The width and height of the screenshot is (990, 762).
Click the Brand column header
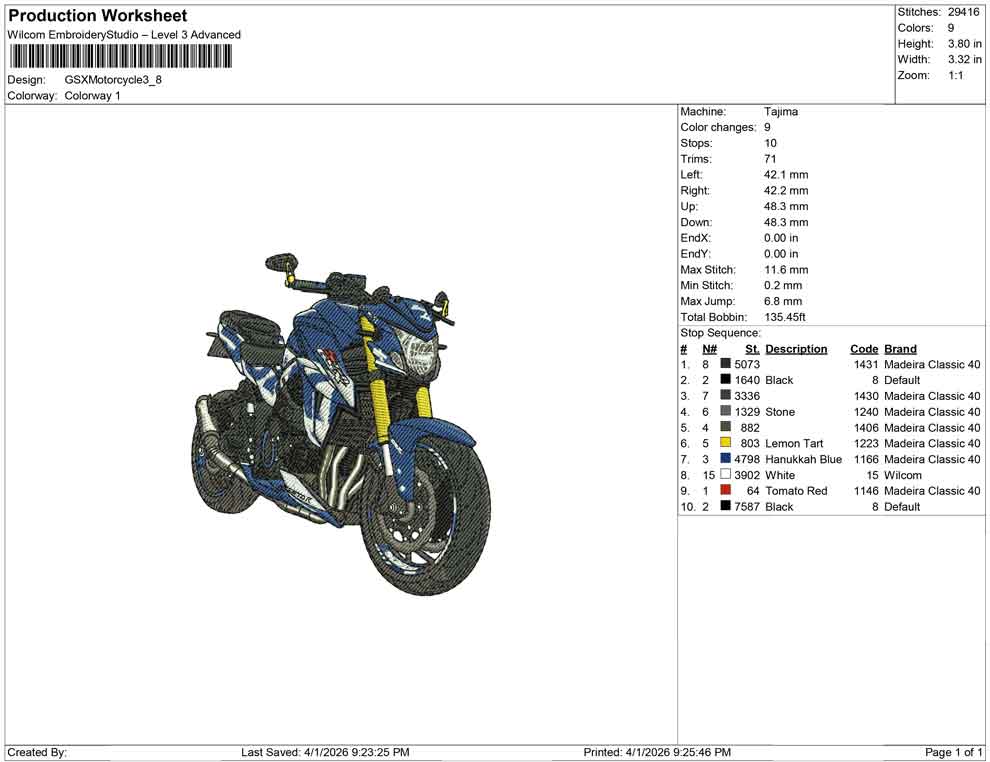tap(898, 348)
